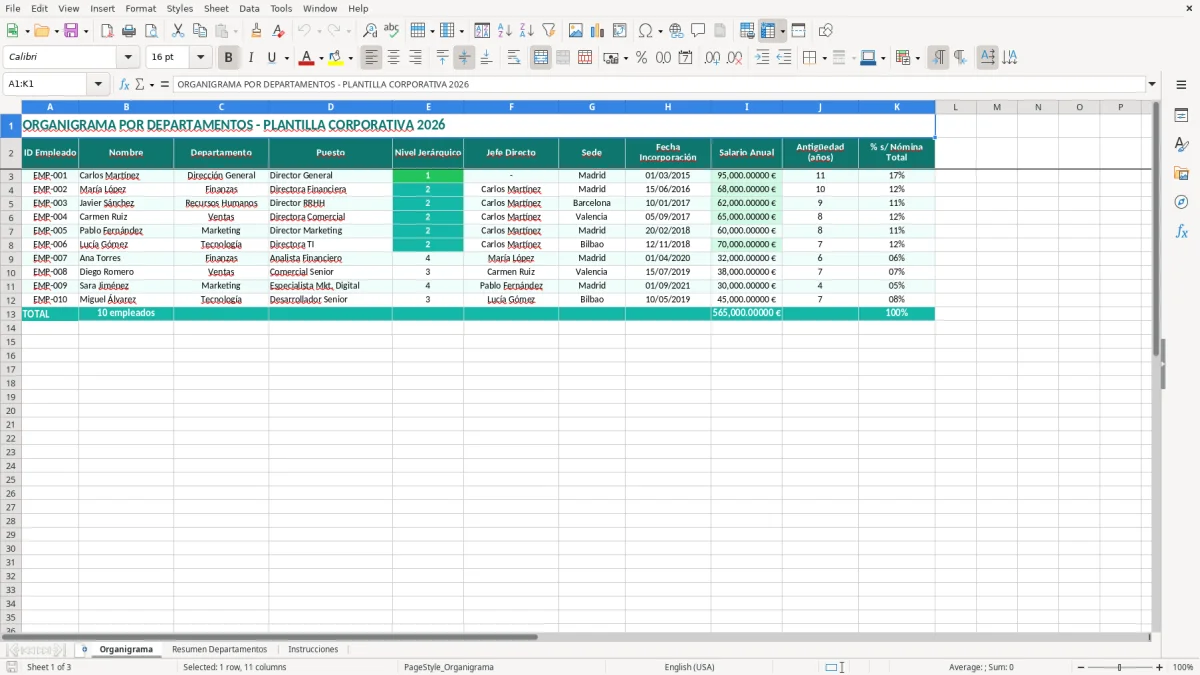This screenshot has width=1200, height=675.
Task: Toggle Center Vertically alignment
Action: (464, 58)
